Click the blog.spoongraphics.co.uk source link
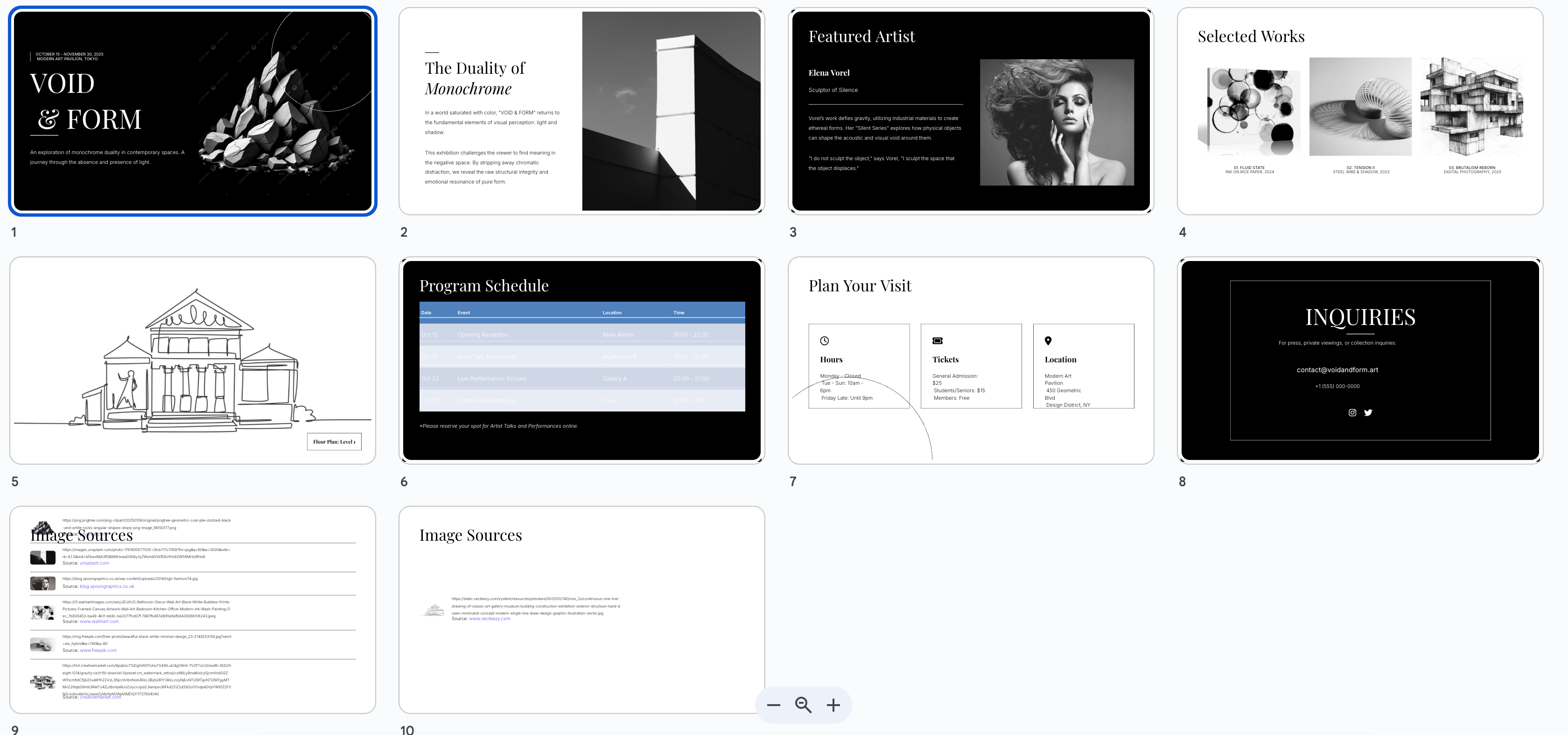 [106, 587]
